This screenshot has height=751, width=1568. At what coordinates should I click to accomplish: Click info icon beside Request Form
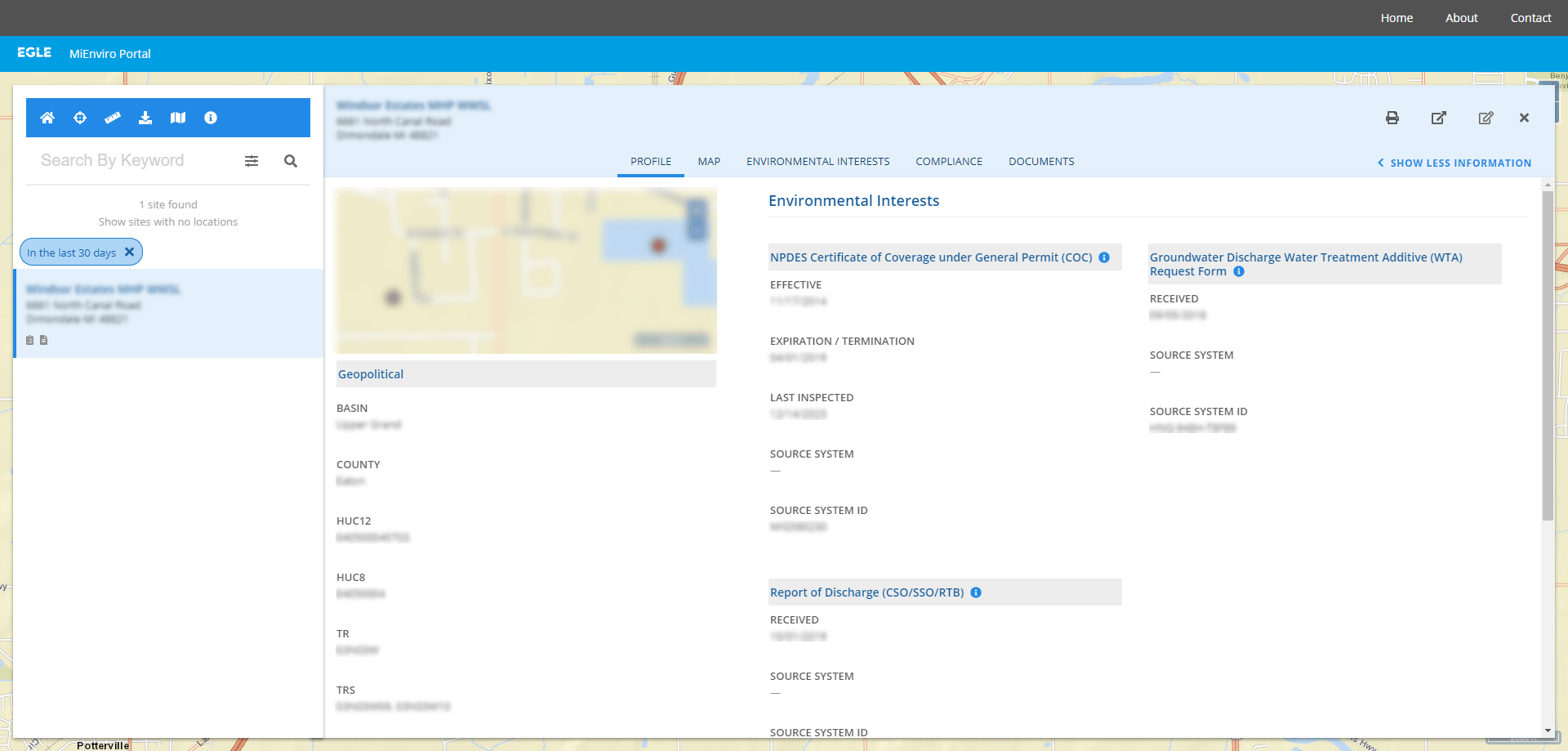[x=1239, y=271]
